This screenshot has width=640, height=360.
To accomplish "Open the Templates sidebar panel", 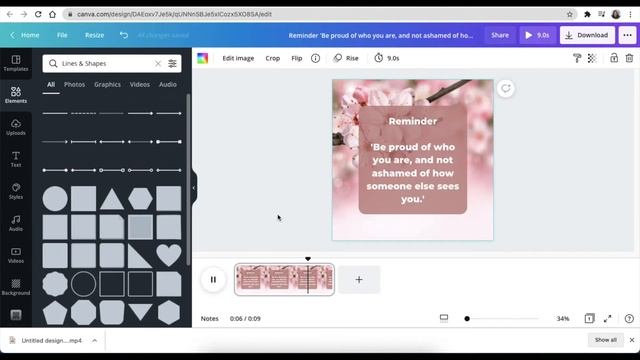I will 16,63.
